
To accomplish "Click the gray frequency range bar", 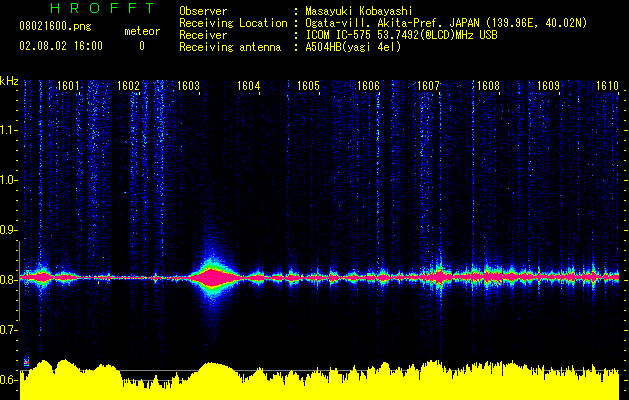I will (x=19, y=281).
